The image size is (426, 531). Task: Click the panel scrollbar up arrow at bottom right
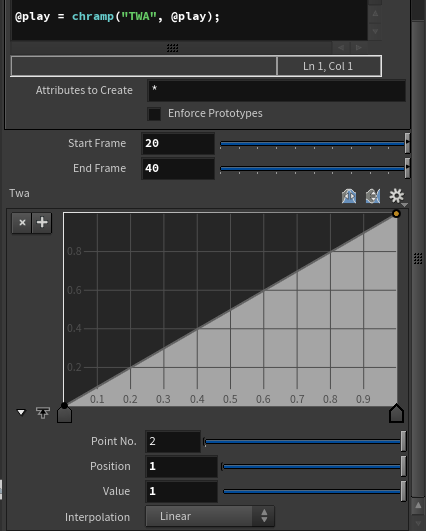418,506
